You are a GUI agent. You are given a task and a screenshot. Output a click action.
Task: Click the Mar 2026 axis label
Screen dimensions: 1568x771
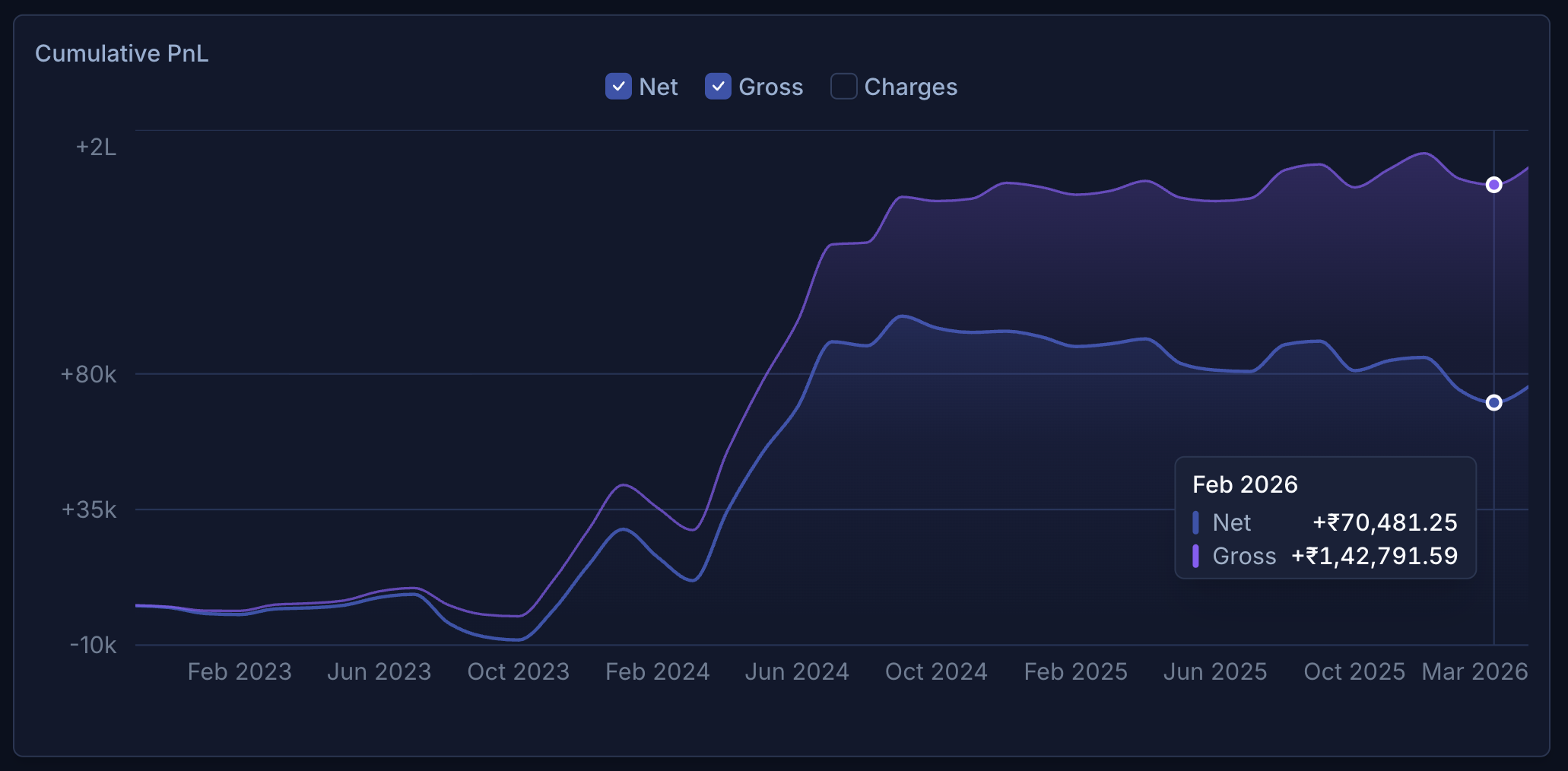[x=1476, y=671]
